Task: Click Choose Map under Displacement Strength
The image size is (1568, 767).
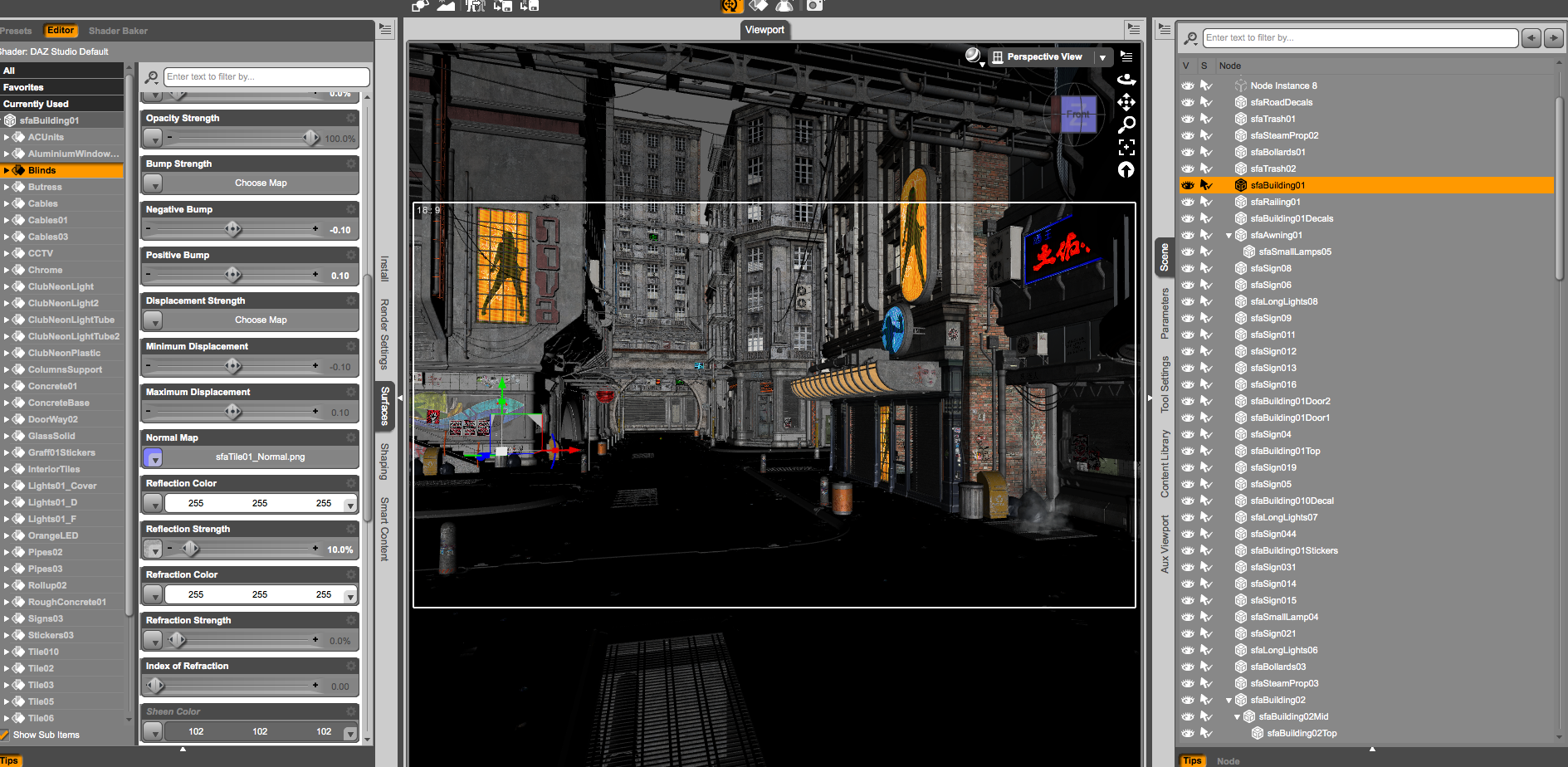Action: [x=261, y=320]
